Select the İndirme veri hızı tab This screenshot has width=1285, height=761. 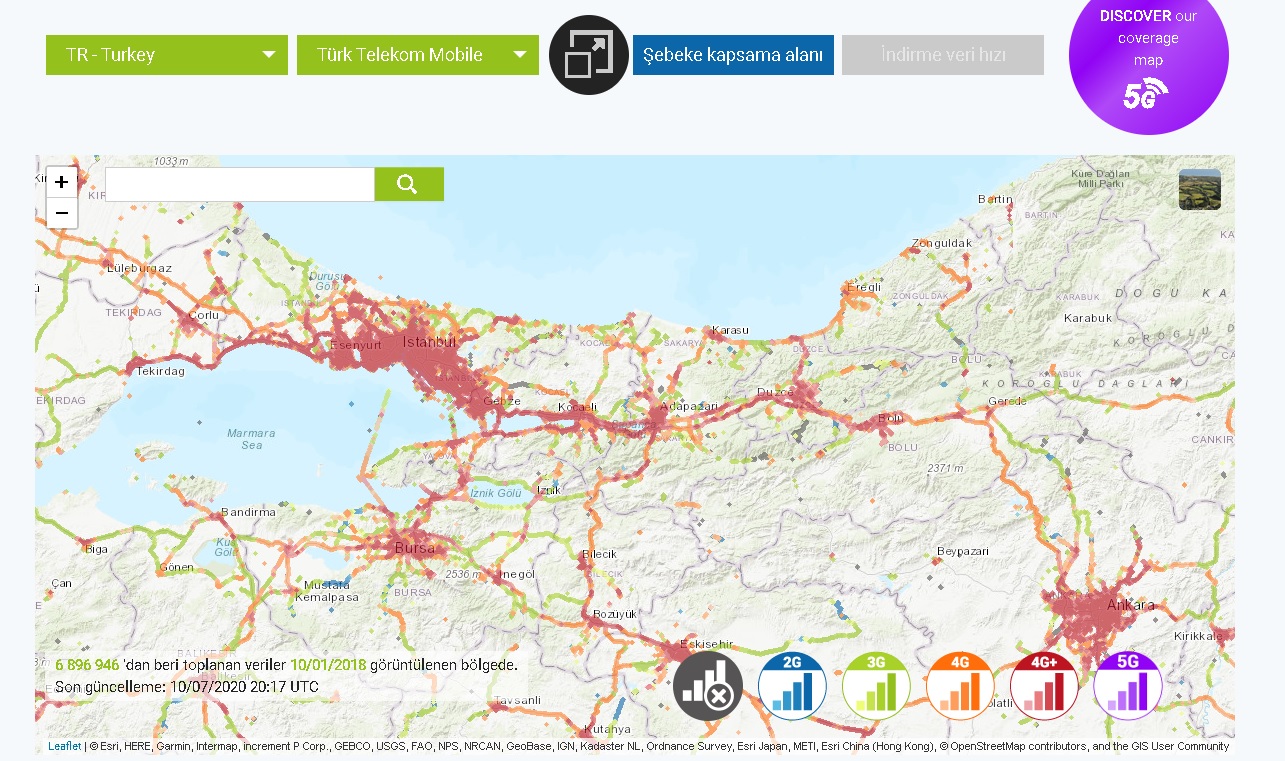coord(943,55)
